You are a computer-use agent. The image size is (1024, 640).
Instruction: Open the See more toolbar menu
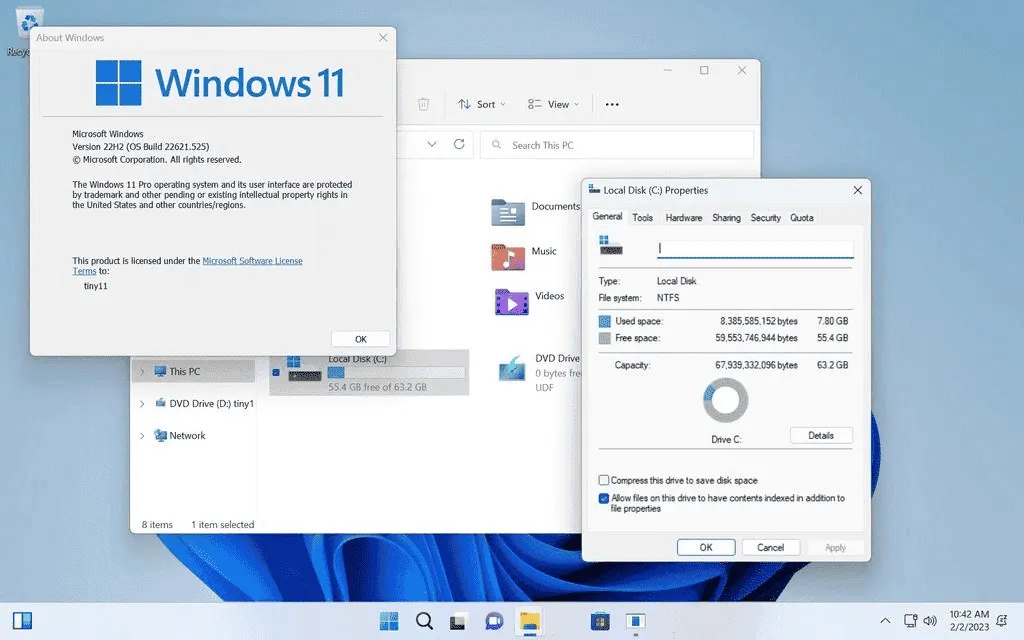(x=612, y=104)
